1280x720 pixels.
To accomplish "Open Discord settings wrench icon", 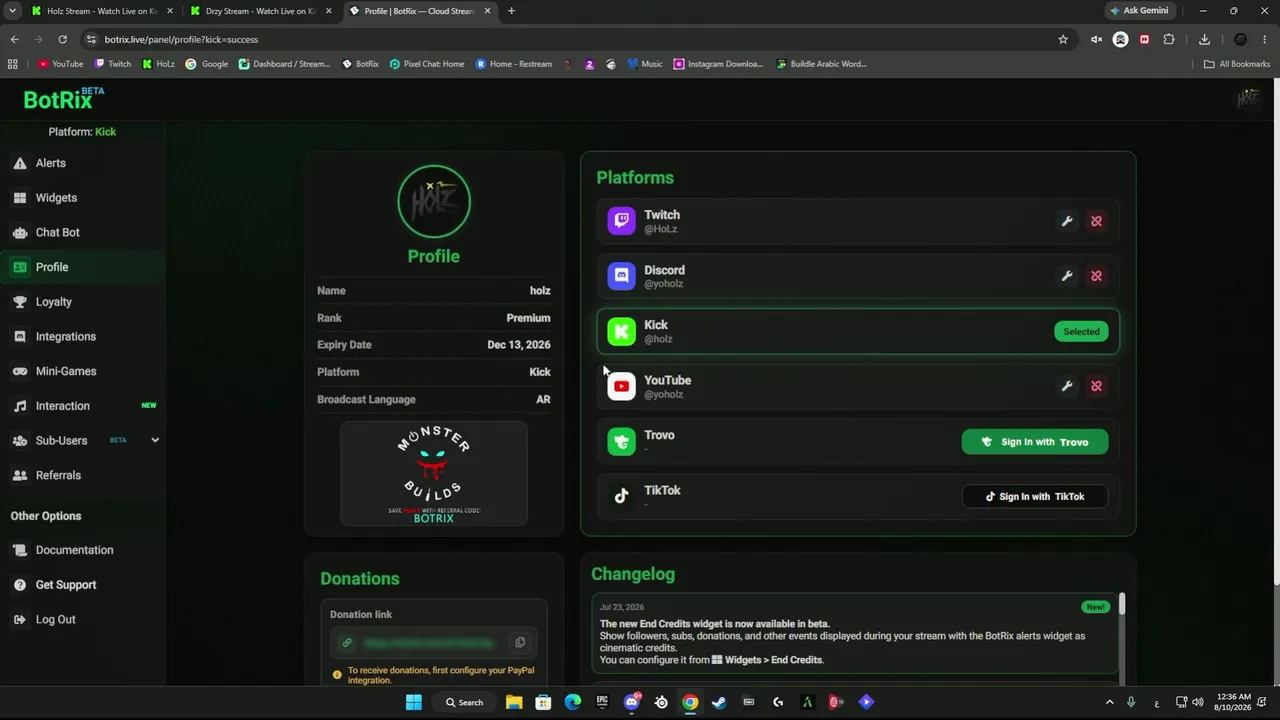I will tap(1067, 276).
